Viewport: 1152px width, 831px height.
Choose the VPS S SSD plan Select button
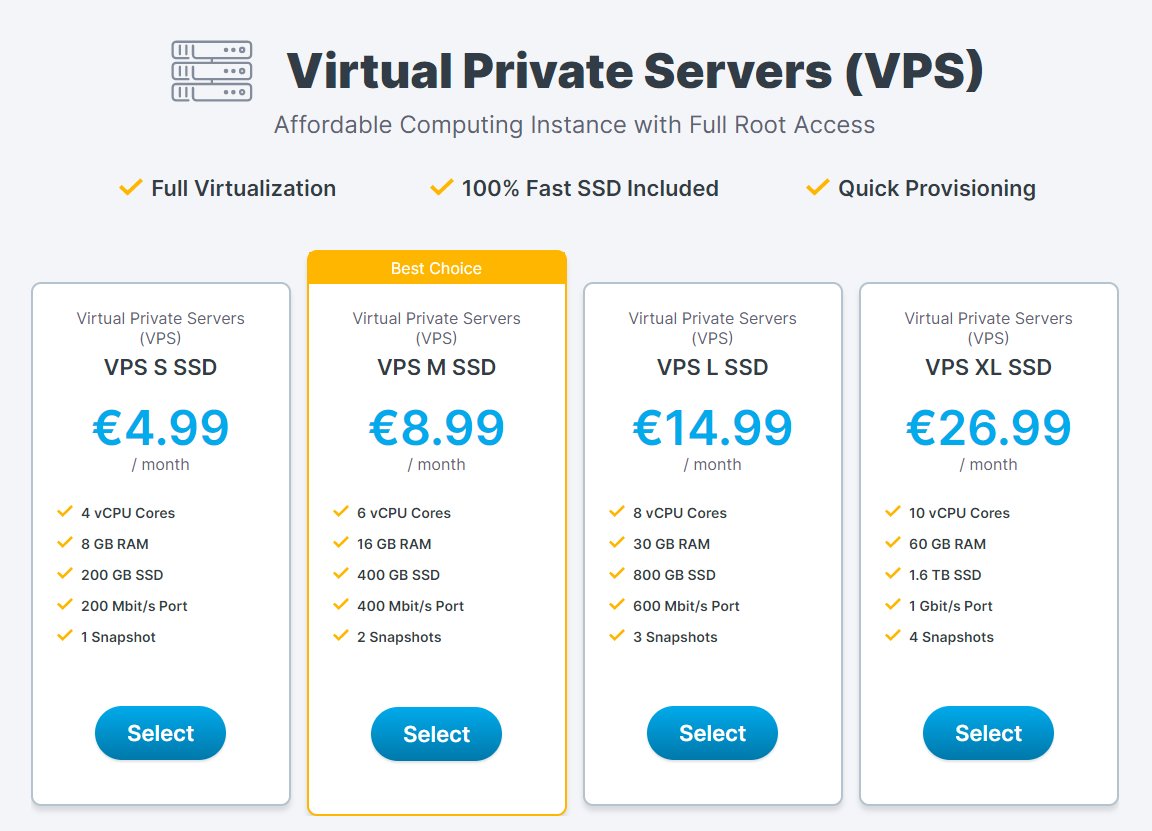[x=160, y=733]
